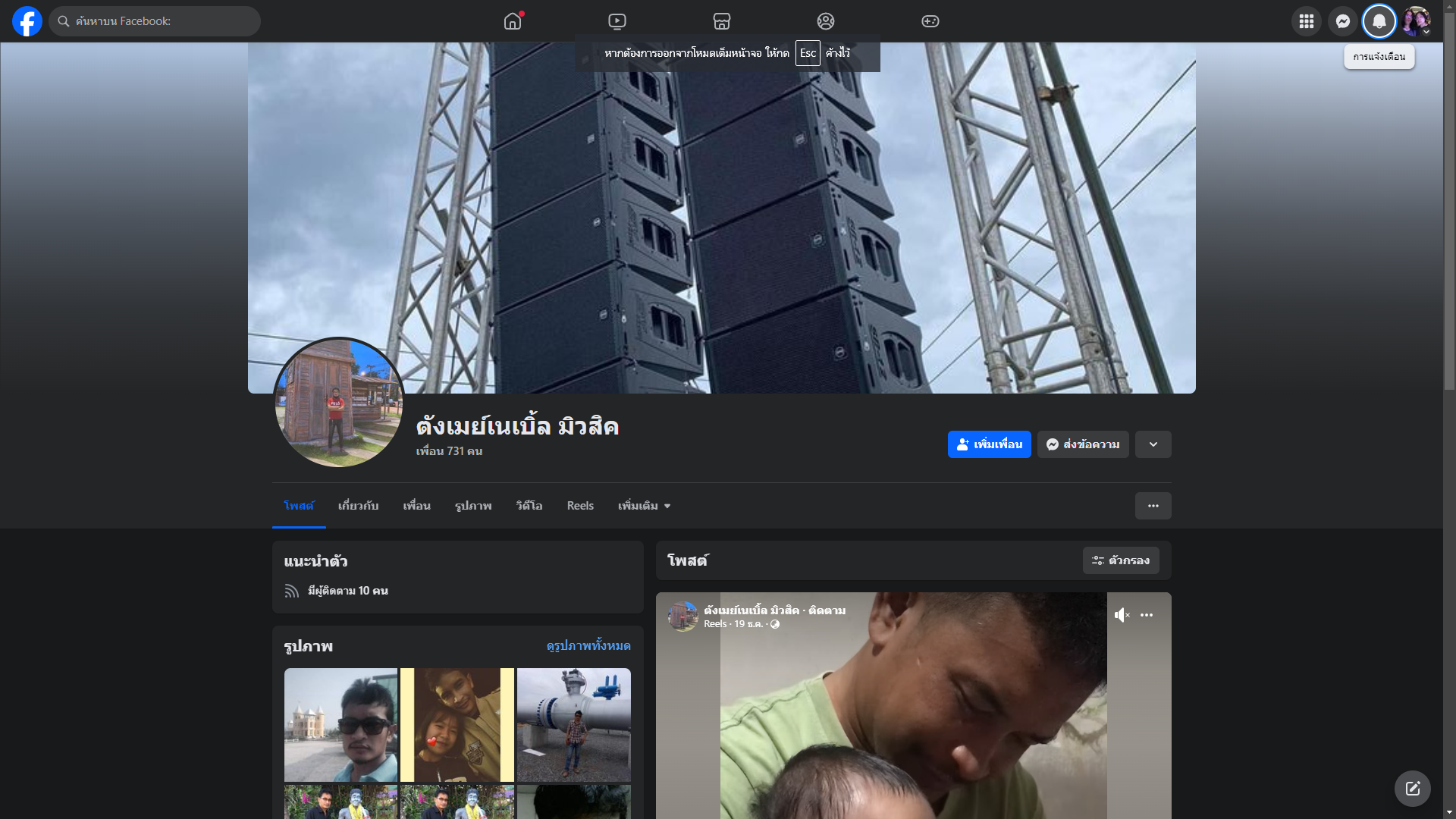
Task: Unmute the reel video sound
Action: pyautogui.click(x=1122, y=615)
